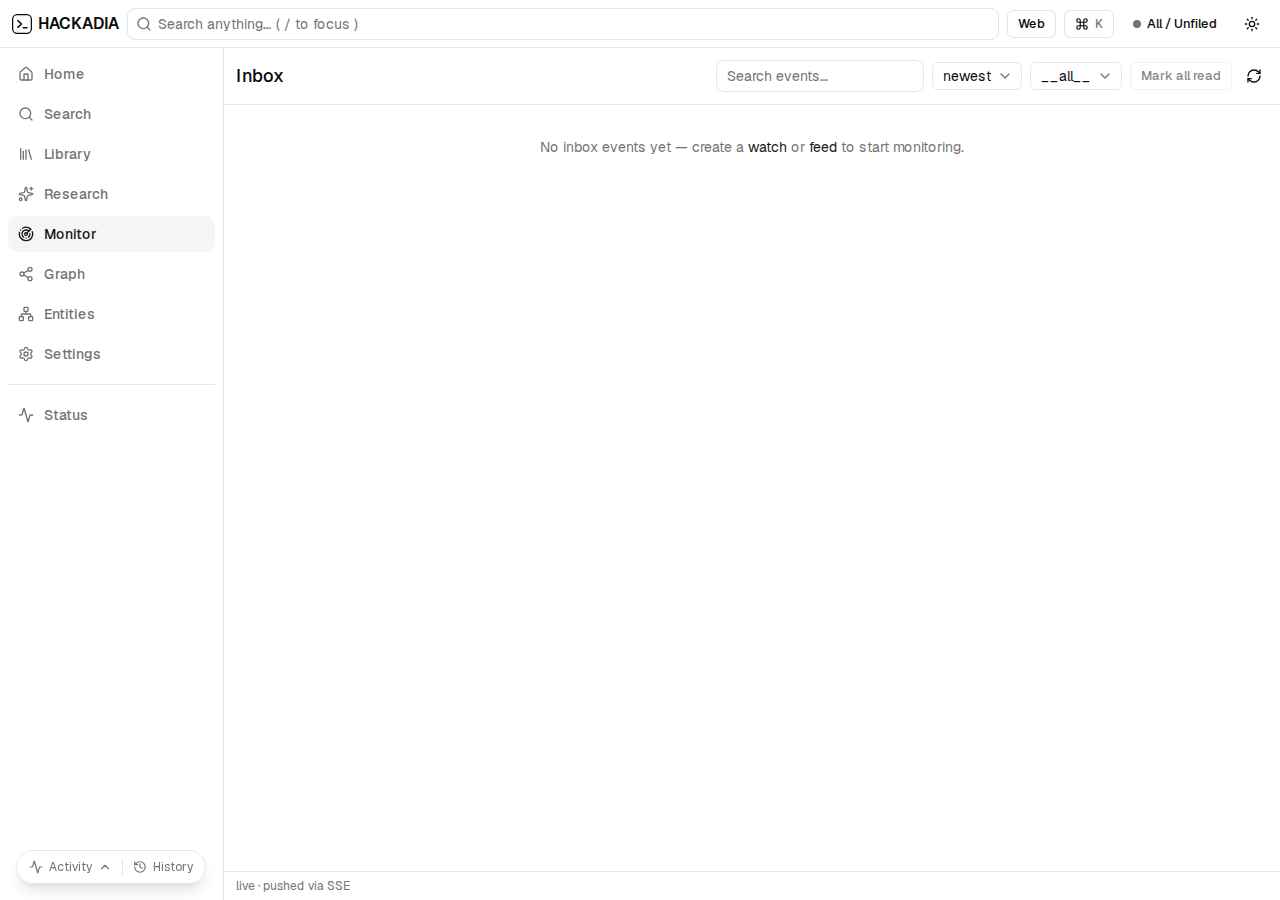
Task: Open the Entities page
Action: tap(111, 314)
